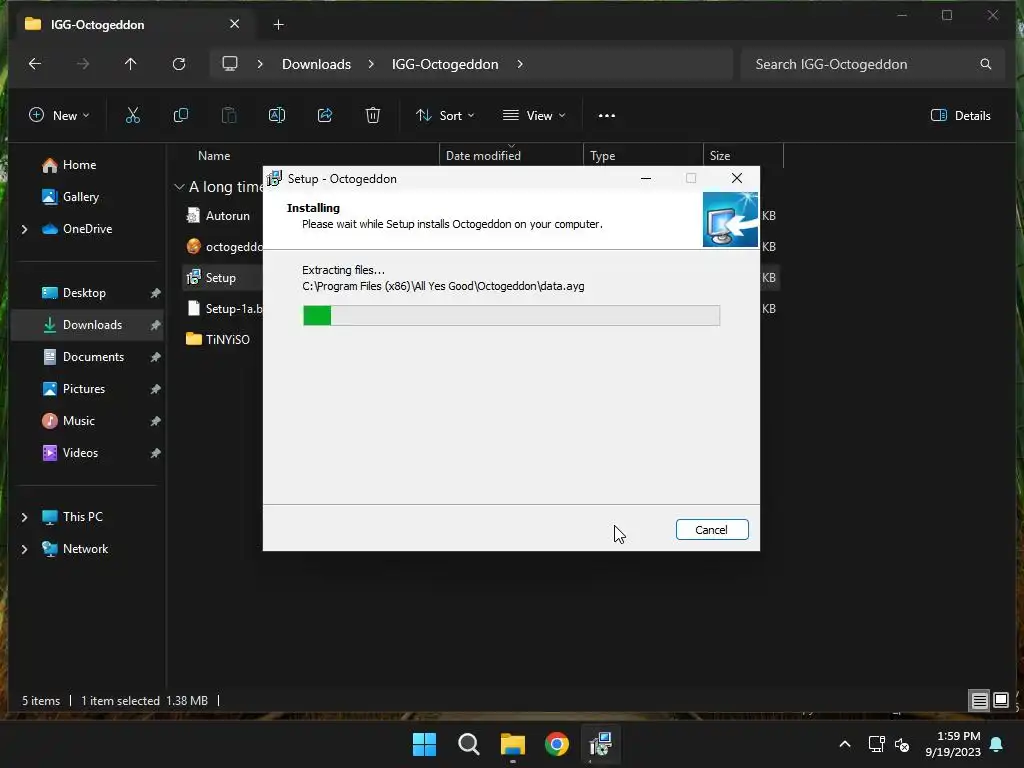The width and height of the screenshot is (1024, 768).
Task: Click the PC monitor icon in address bar
Action: [230, 64]
